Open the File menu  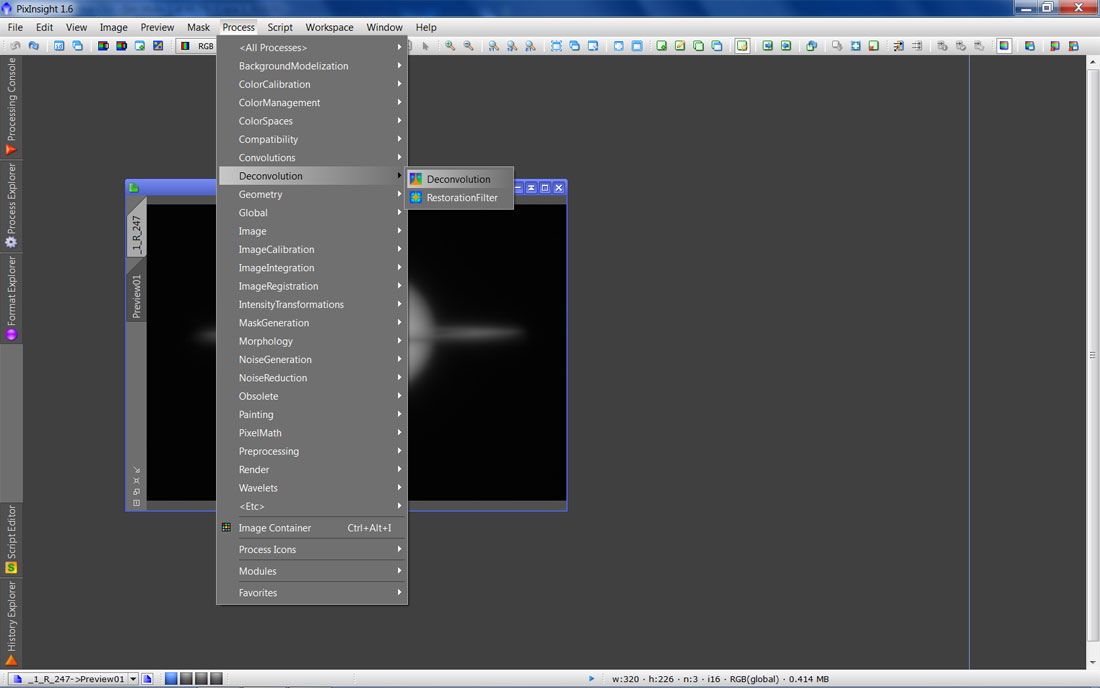(x=15, y=27)
